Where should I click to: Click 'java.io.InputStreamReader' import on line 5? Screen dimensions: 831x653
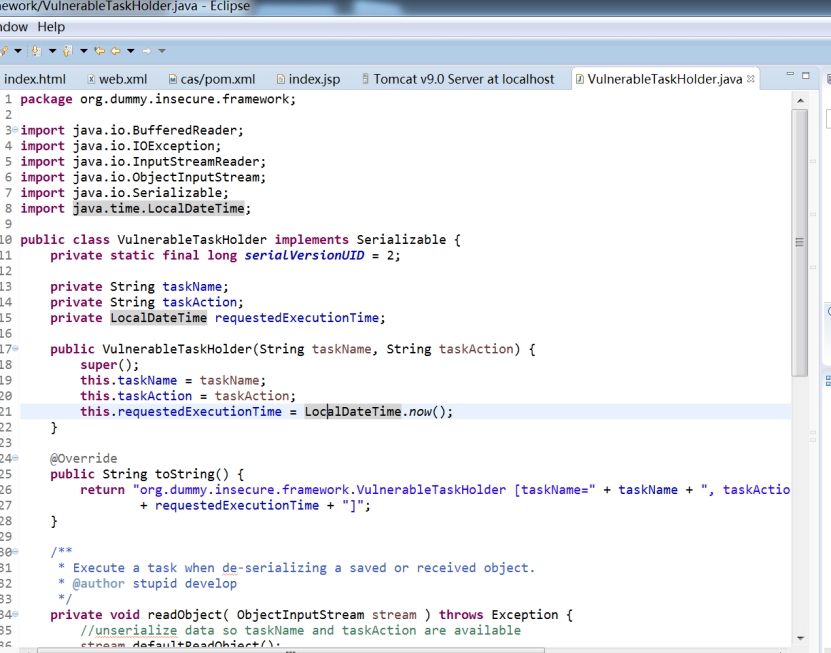166,162
